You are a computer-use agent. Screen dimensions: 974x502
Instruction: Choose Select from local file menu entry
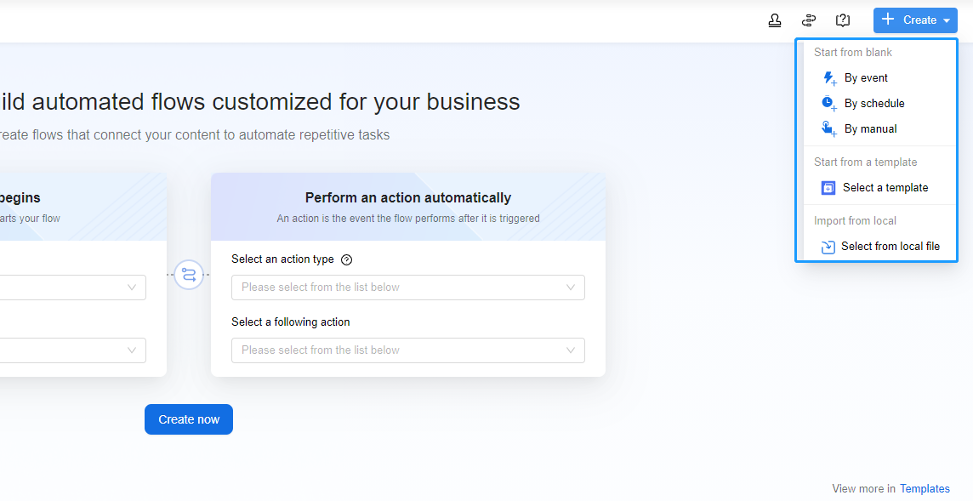pyautogui.click(x=890, y=247)
